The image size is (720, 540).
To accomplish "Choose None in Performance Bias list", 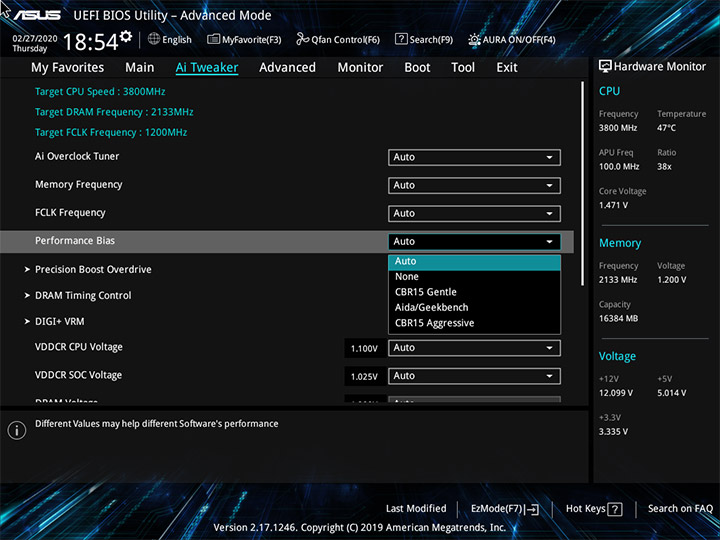I will pos(474,276).
